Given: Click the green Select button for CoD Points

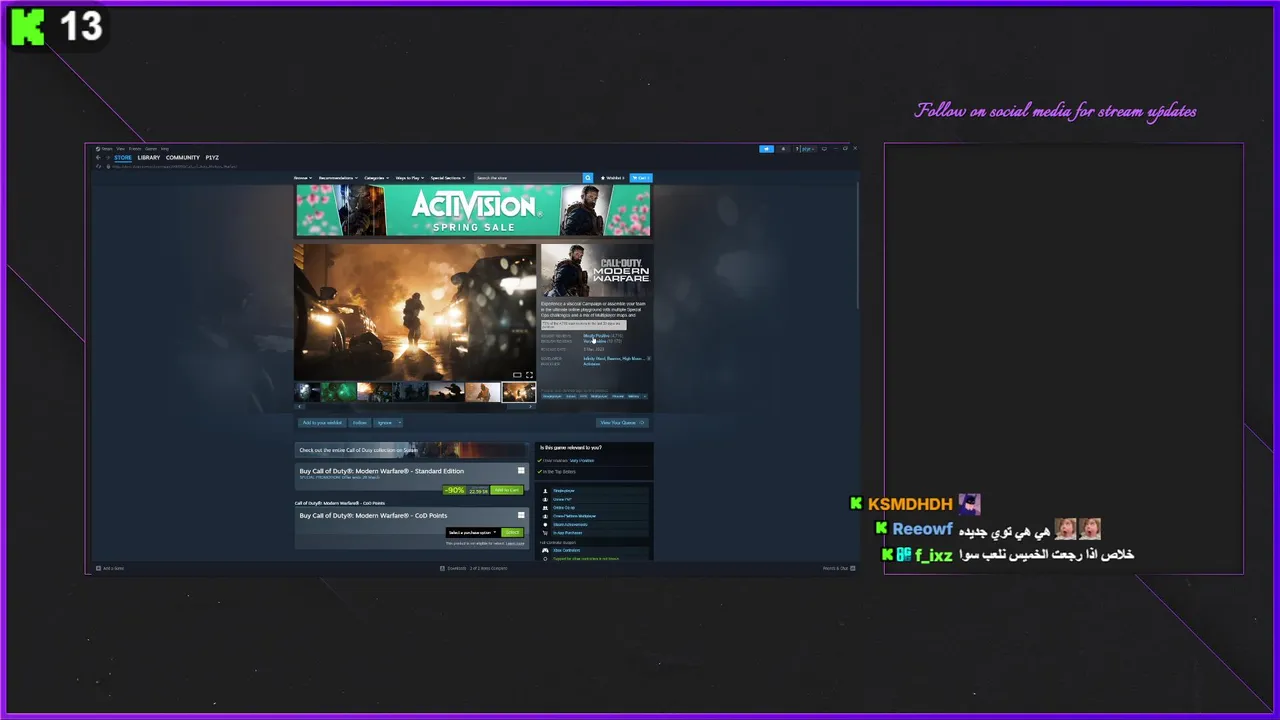Looking at the screenshot, I should coord(512,532).
